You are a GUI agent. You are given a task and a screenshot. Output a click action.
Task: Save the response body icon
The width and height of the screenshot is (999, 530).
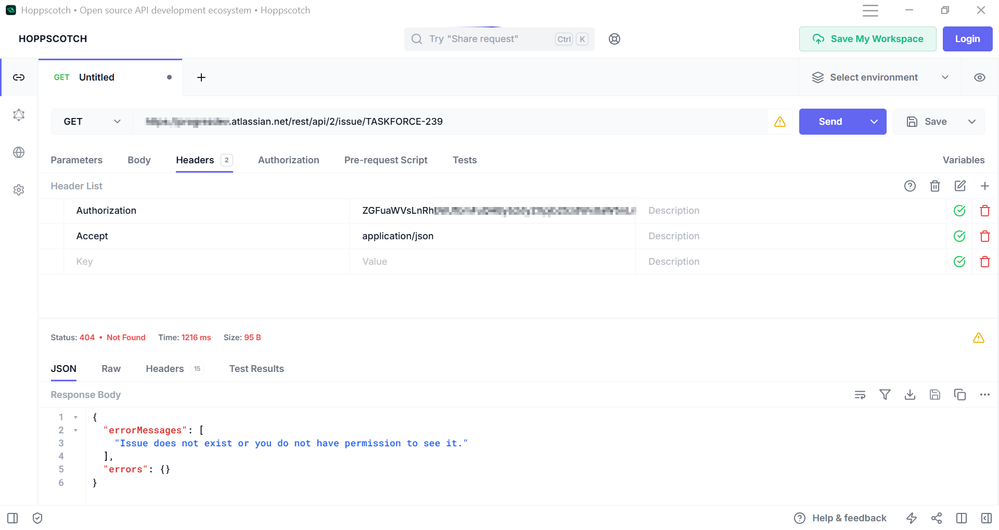coord(935,395)
